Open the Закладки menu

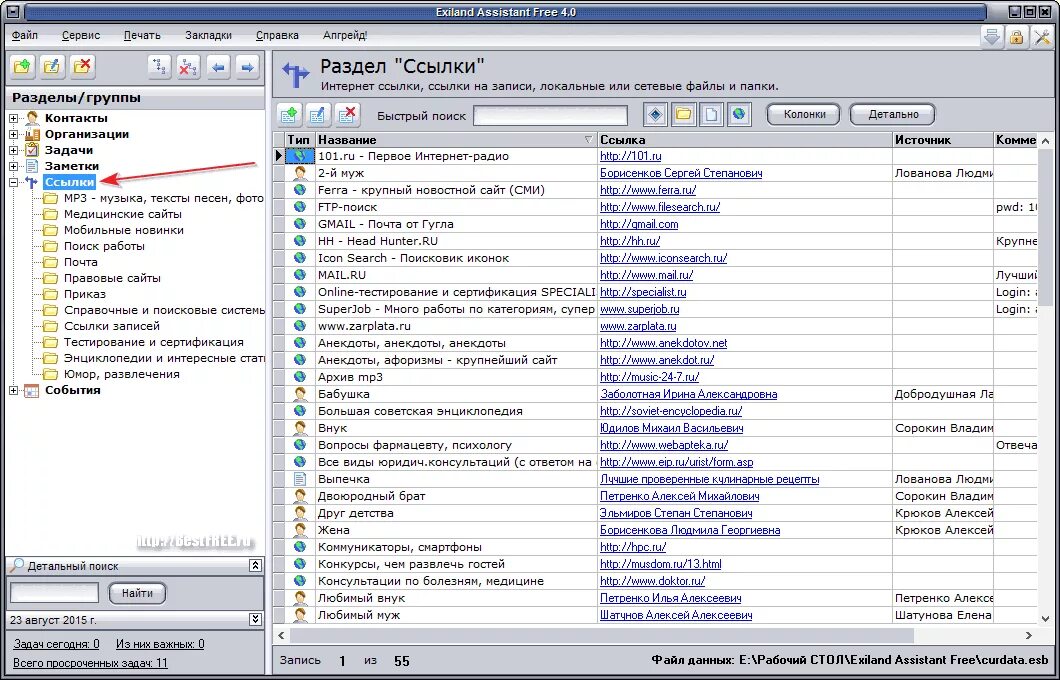point(208,35)
